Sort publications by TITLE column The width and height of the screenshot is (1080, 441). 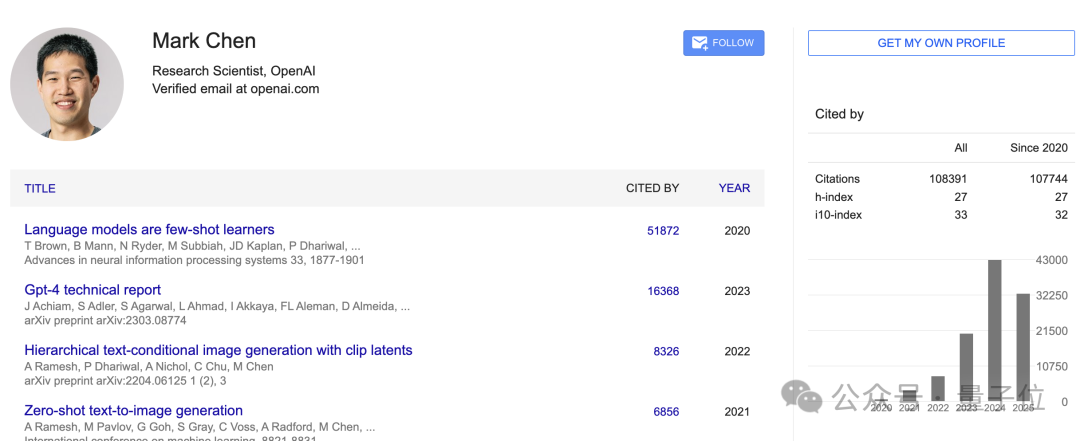(40, 188)
